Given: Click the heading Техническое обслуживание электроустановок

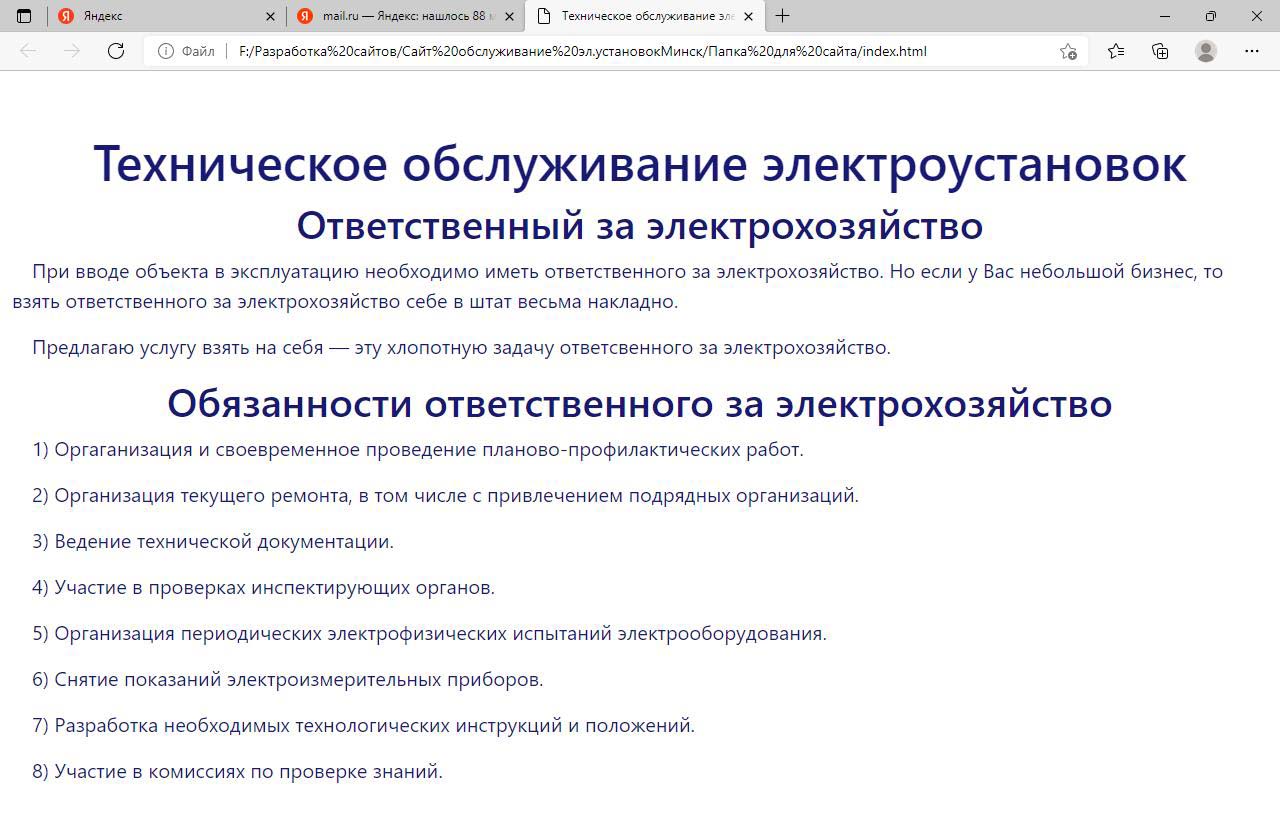Looking at the screenshot, I should (x=640, y=164).
